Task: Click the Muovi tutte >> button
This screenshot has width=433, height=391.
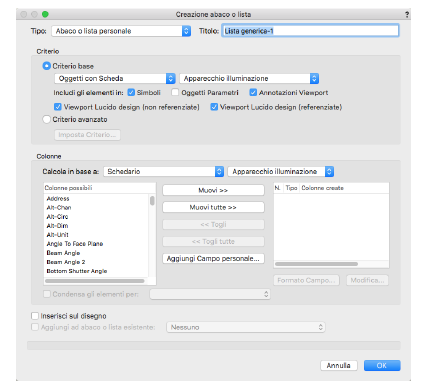Action: pyautogui.click(x=213, y=207)
